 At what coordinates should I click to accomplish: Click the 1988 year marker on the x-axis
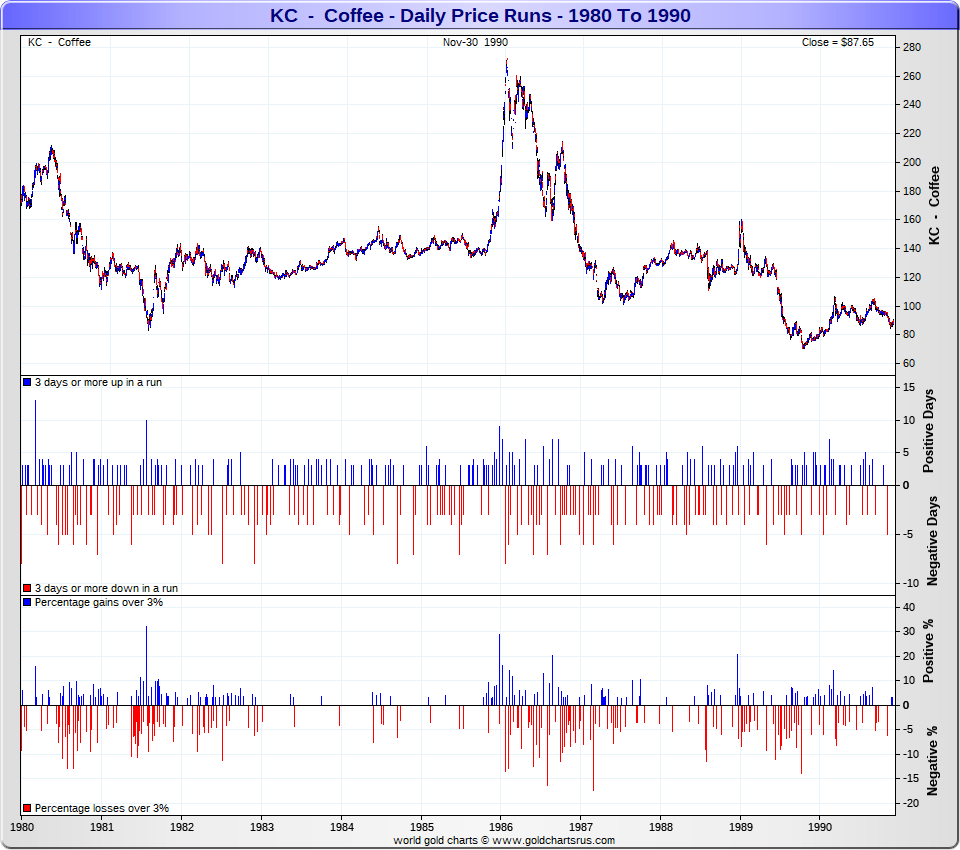tap(660, 828)
